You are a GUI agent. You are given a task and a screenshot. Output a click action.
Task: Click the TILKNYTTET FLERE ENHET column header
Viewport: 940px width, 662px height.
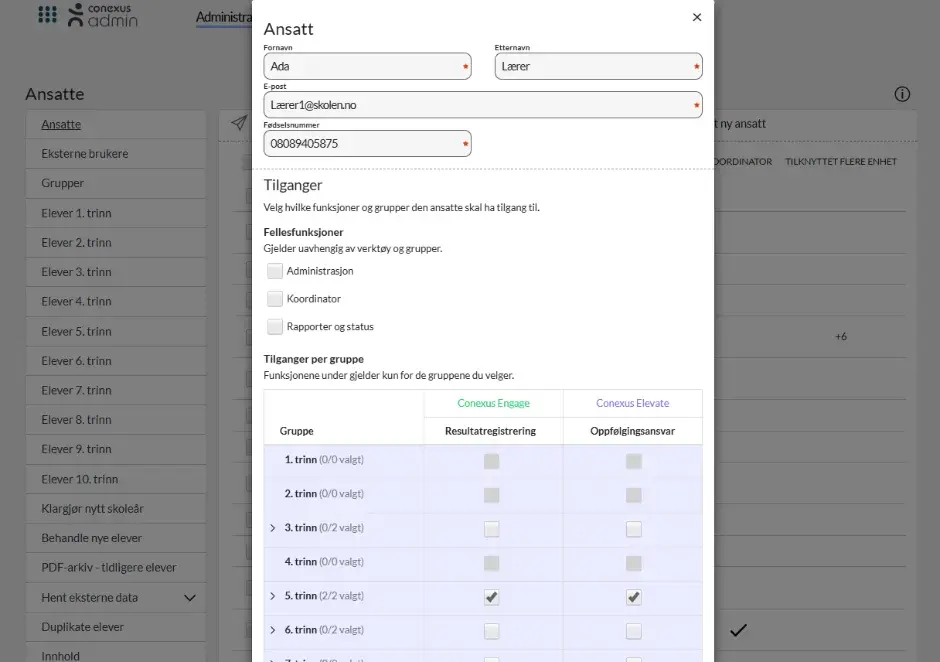point(841,161)
